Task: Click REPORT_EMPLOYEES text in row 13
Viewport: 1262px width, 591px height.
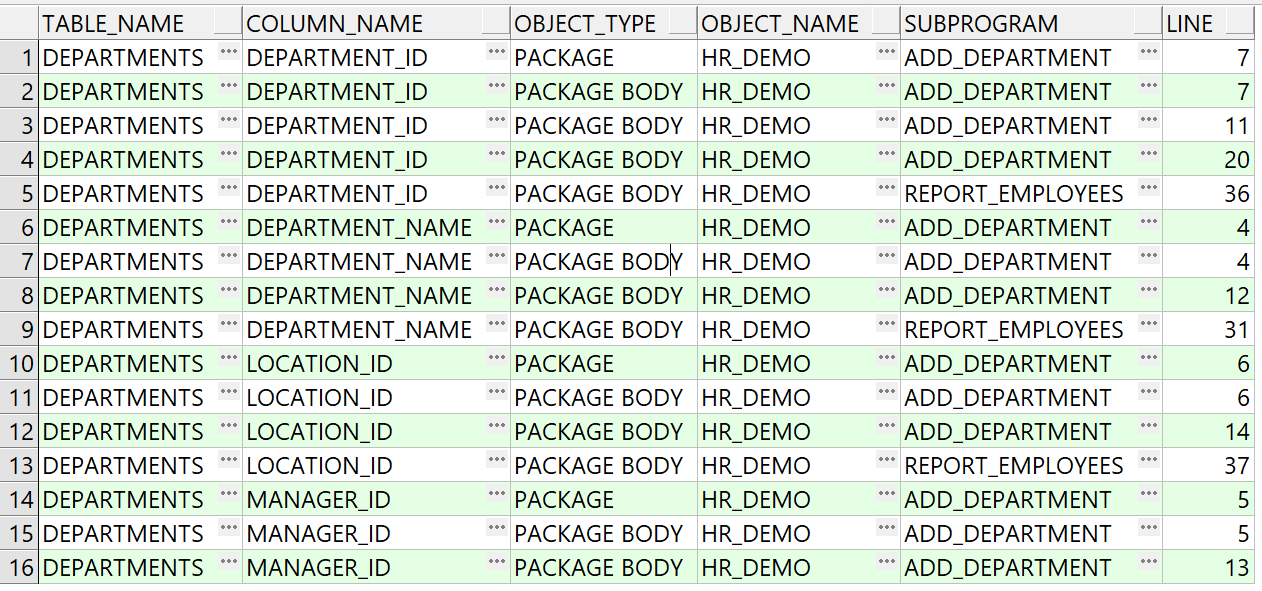Action: click(x=1014, y=466)
